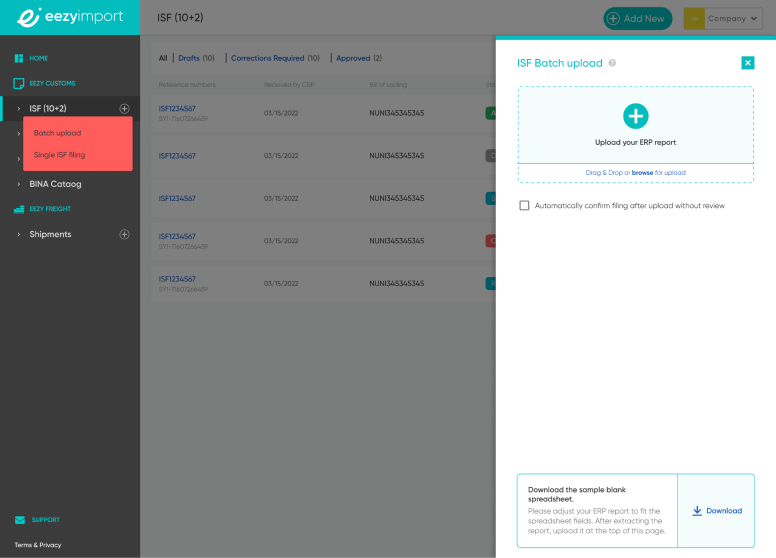Enable automatic filing confirmation checkbox
776x558 pixels.
pos(524,205)
